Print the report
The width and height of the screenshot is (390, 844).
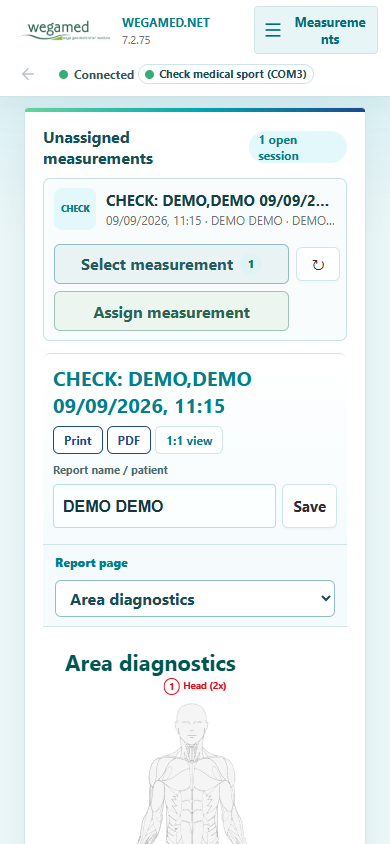point(78,440)
